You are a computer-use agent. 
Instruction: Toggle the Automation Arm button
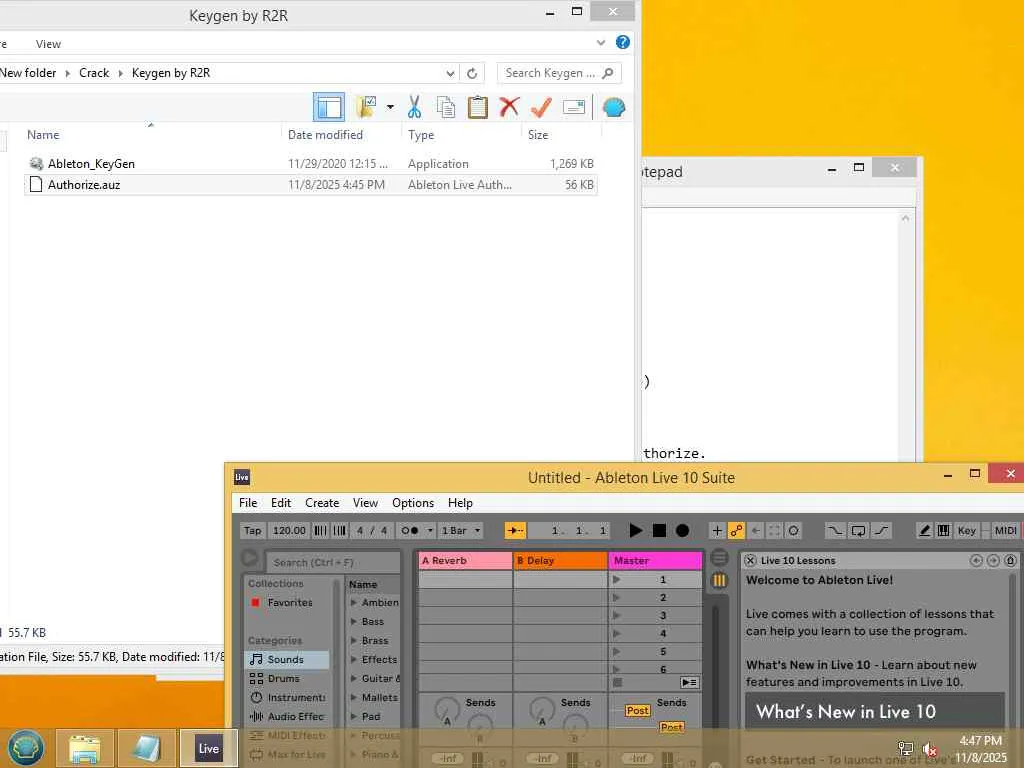736,531
